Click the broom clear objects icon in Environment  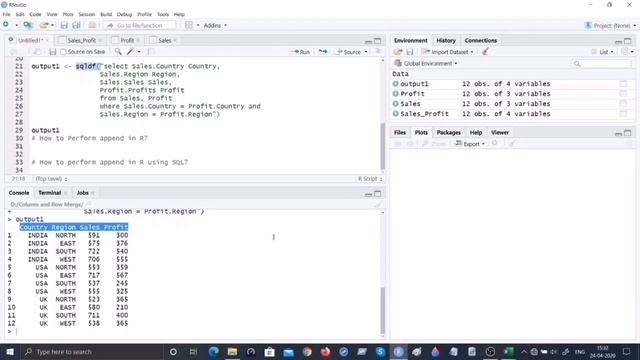point(485,52)
